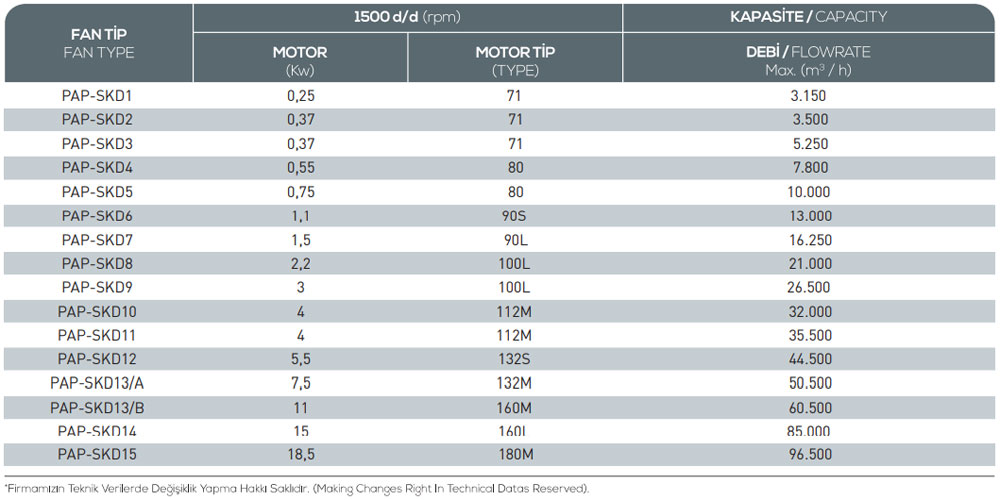The image size is (1000, 500).
Task: Click the 1500 d/d (rpm) header
Action: [407, 17]
